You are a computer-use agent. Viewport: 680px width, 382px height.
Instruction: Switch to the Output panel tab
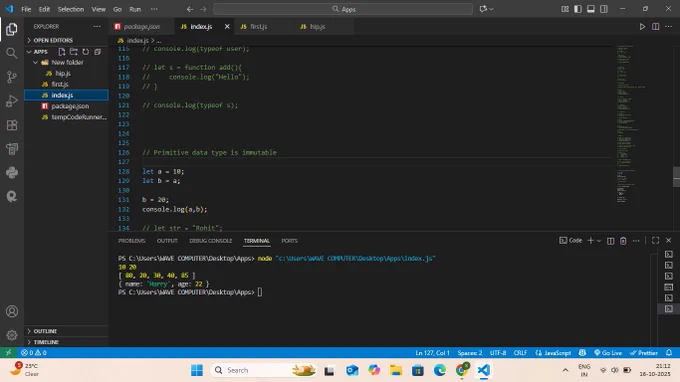click(167, 241)
